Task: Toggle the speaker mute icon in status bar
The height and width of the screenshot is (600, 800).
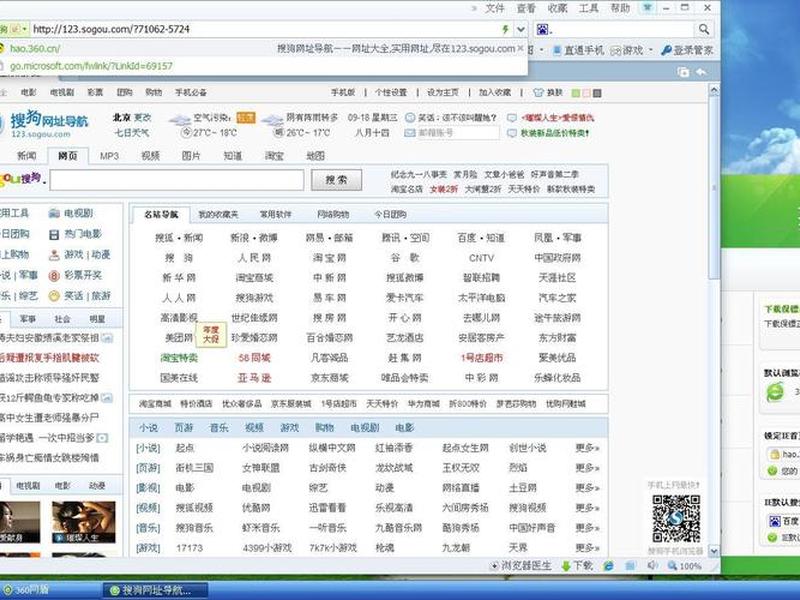Action: pyautogui.click(x=652, y=565)
